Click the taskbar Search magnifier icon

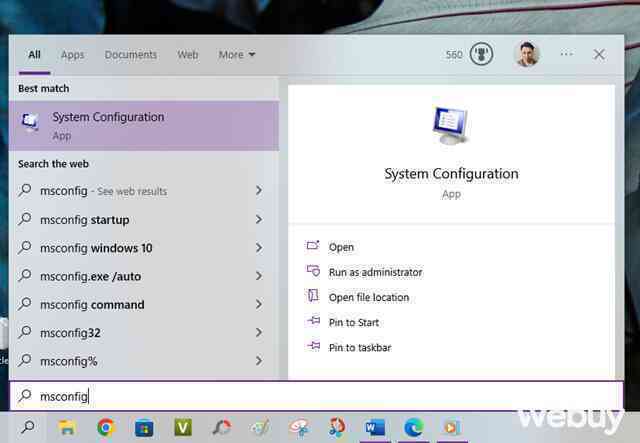coord(28,427)
